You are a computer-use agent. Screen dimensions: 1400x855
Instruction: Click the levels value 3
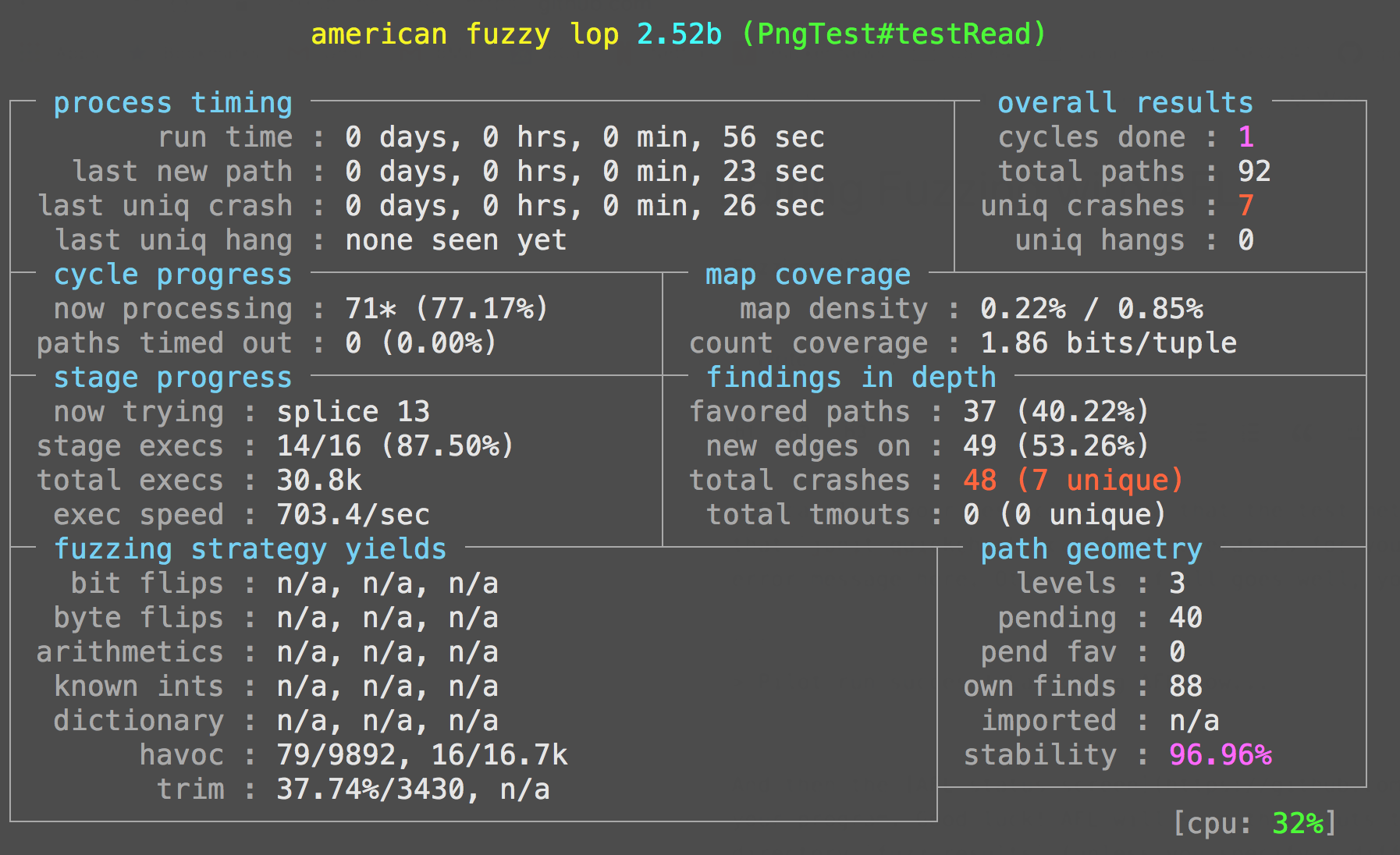coord(1178,584)
